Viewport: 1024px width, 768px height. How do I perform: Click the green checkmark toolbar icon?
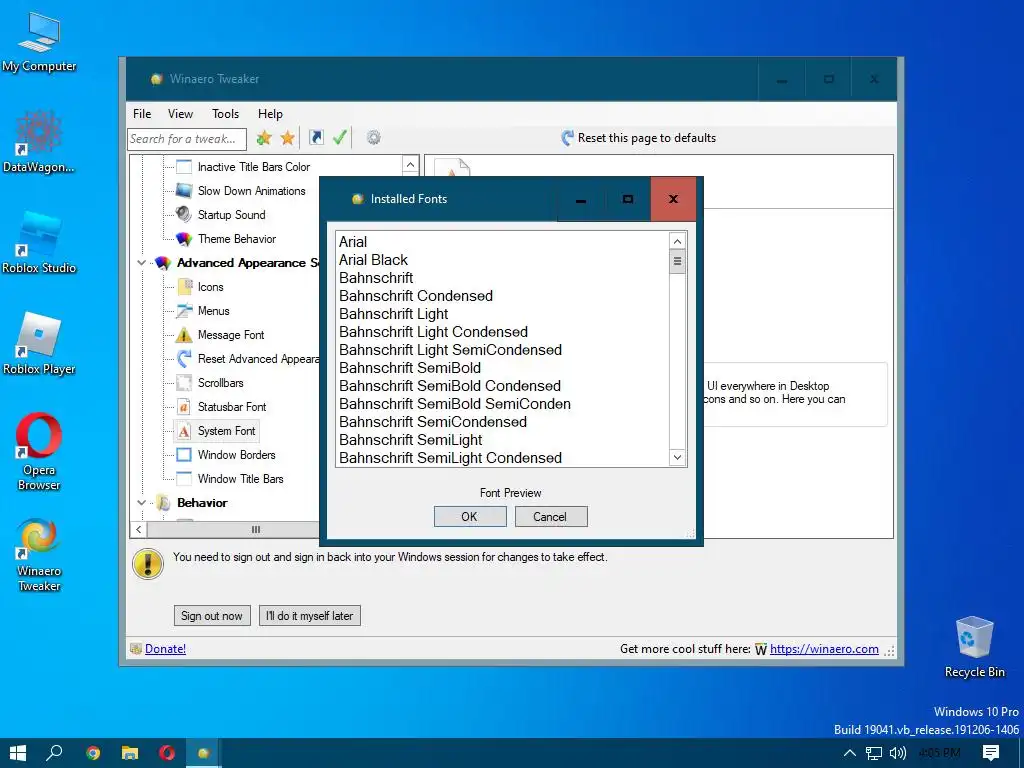point(340,137)
